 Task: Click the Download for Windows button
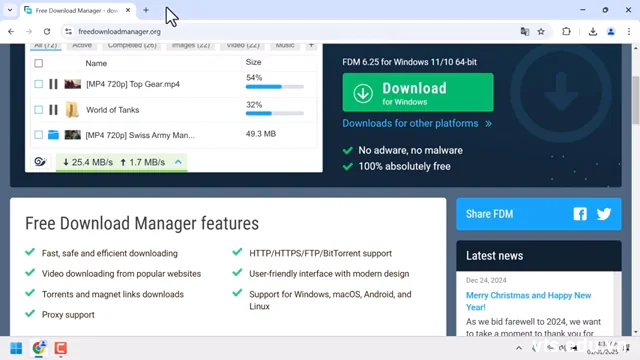tap(418, 93)
